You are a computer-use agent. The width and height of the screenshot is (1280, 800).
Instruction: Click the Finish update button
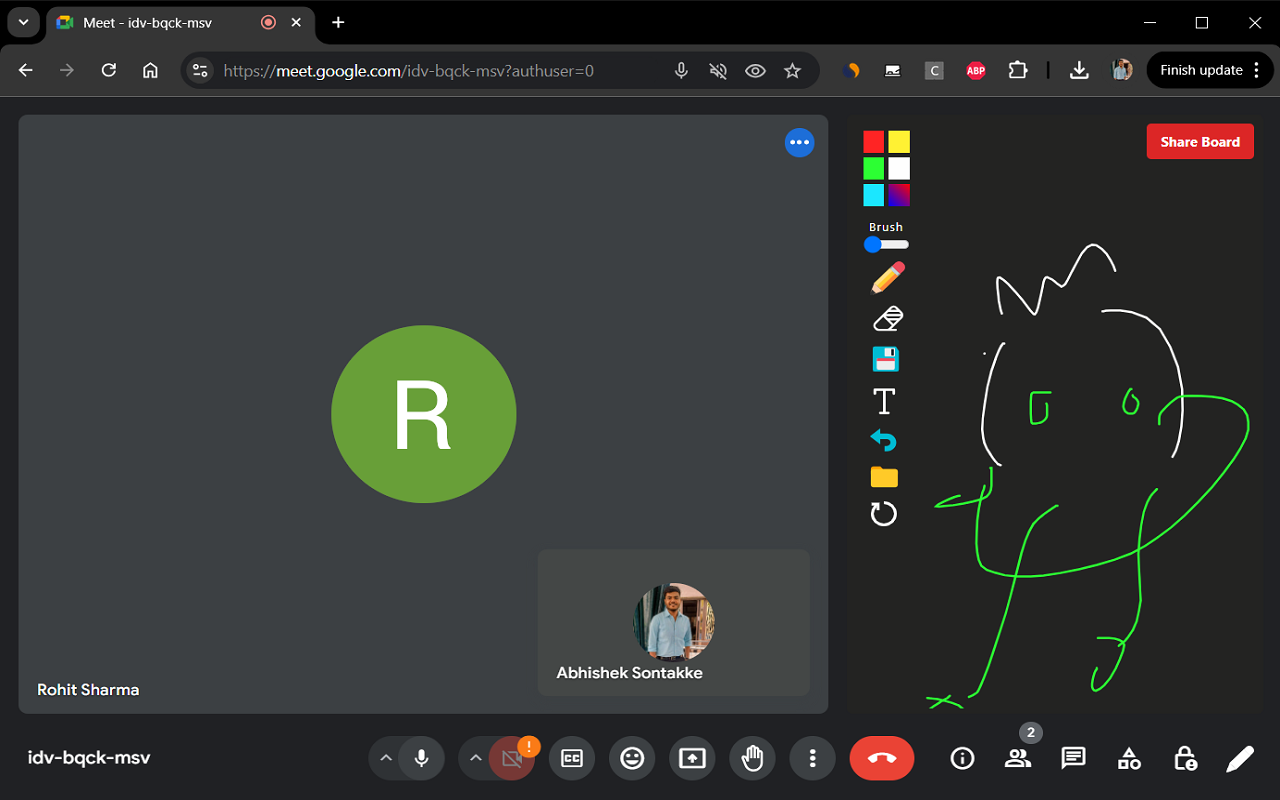(x=1201, y=69)
